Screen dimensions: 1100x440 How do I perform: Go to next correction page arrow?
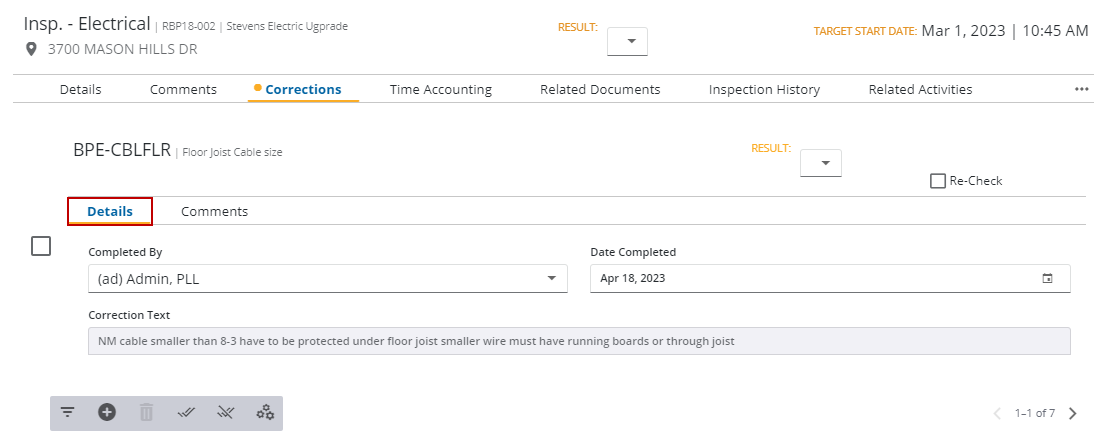click(x=1073, y=413)
